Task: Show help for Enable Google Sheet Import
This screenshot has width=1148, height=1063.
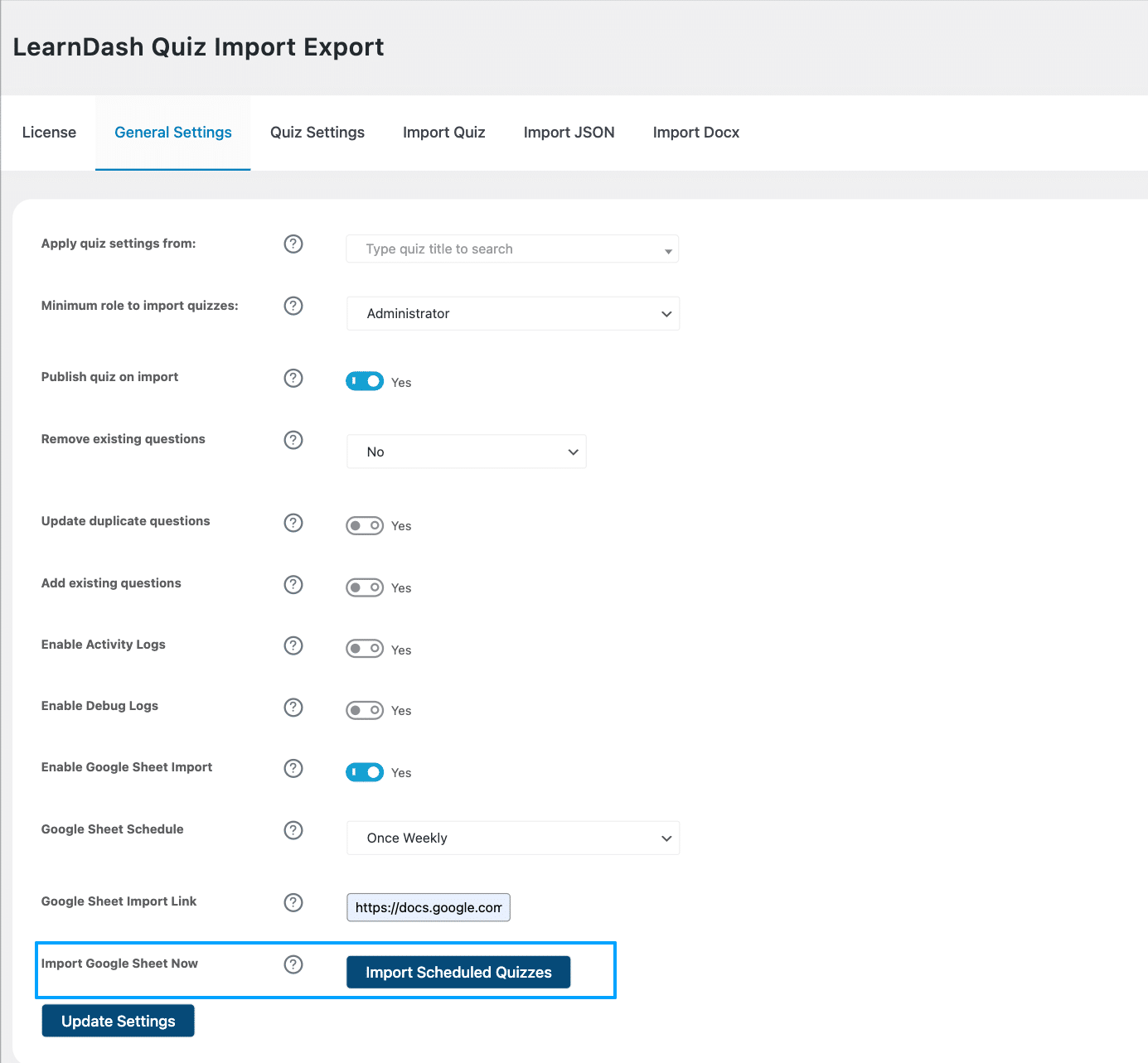Action: (x=293, y=768)
